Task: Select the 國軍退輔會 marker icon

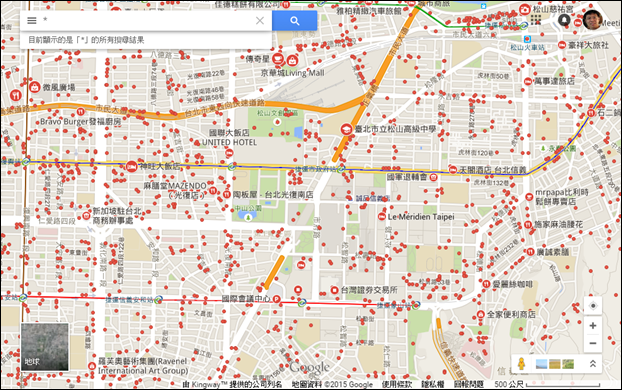Action: tap(434, 177)
